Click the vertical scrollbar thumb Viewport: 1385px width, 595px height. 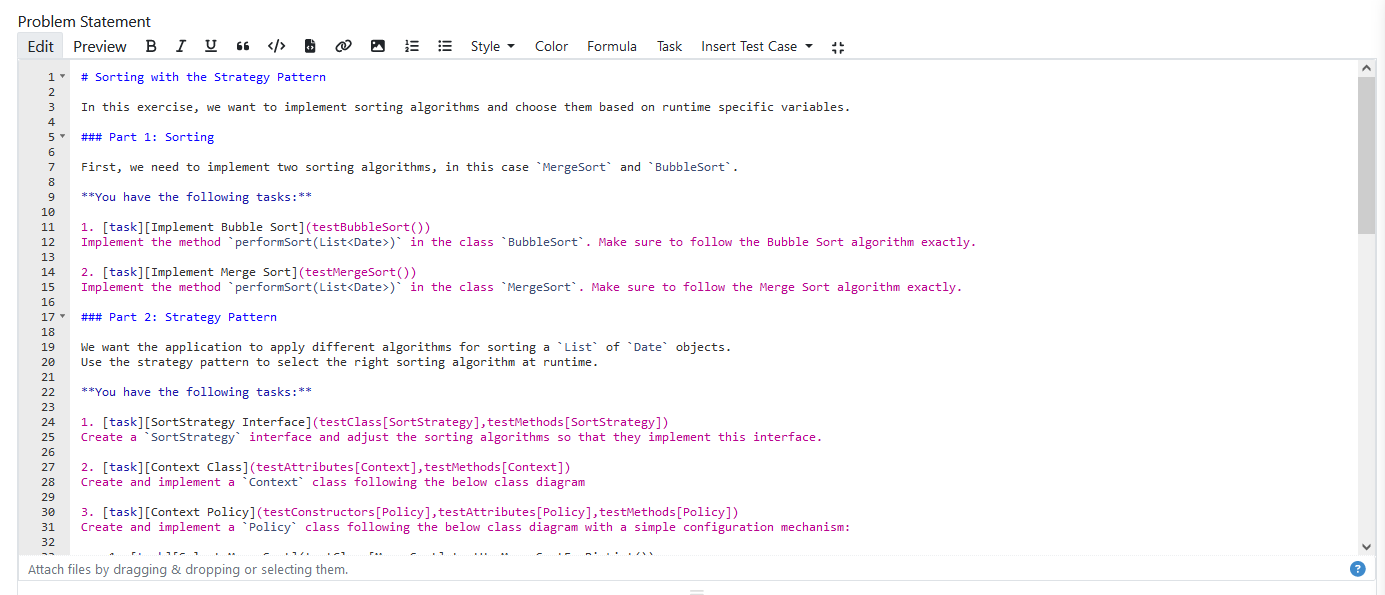coord(1367,155)
